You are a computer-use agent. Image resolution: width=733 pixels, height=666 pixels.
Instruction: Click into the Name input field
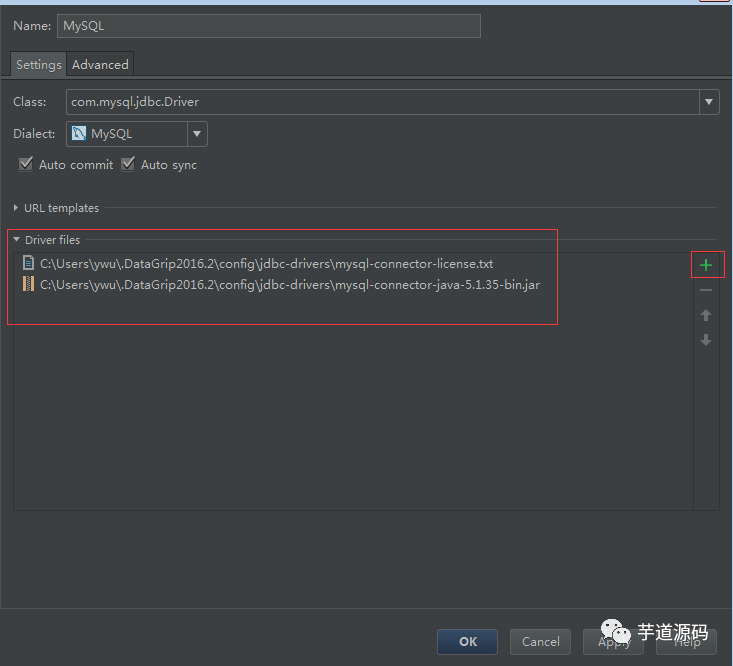click(269, 26)
